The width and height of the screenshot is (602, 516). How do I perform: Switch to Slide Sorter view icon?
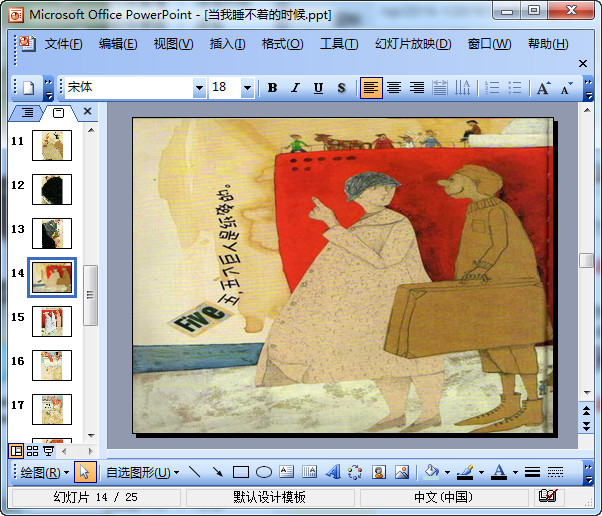point(32,451)
